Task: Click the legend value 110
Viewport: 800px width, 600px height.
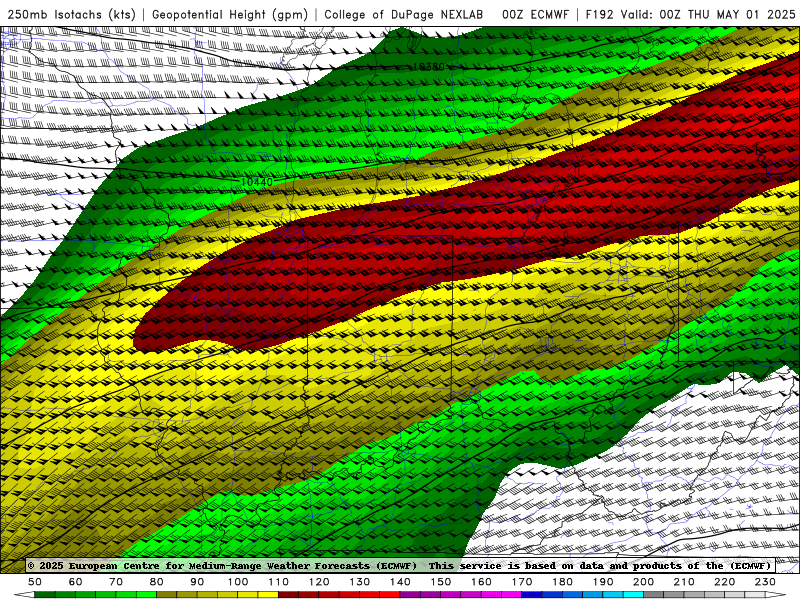Action: click(x=278, y=582)
